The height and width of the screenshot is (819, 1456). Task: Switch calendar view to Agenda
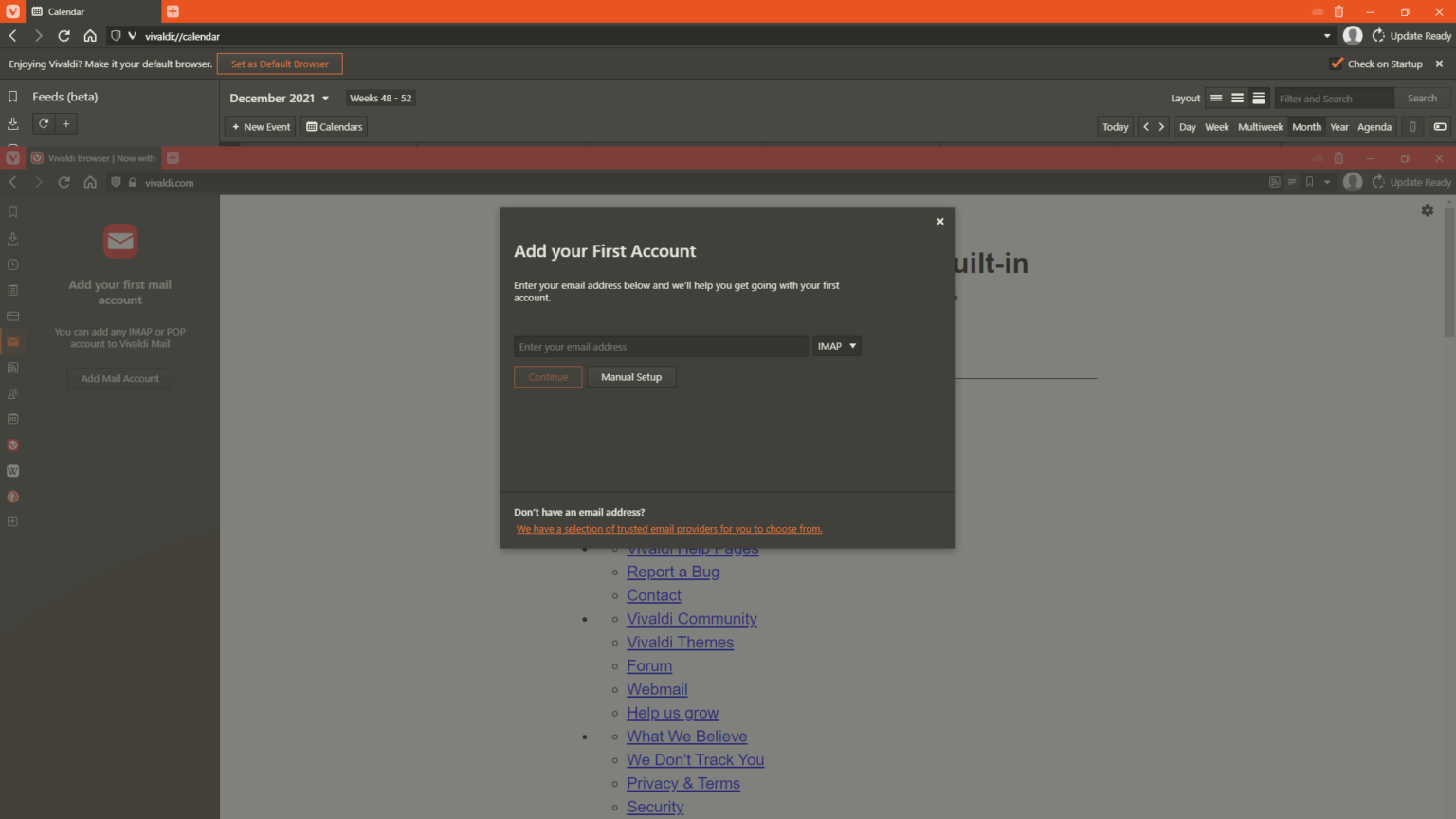click(1374, 126)
